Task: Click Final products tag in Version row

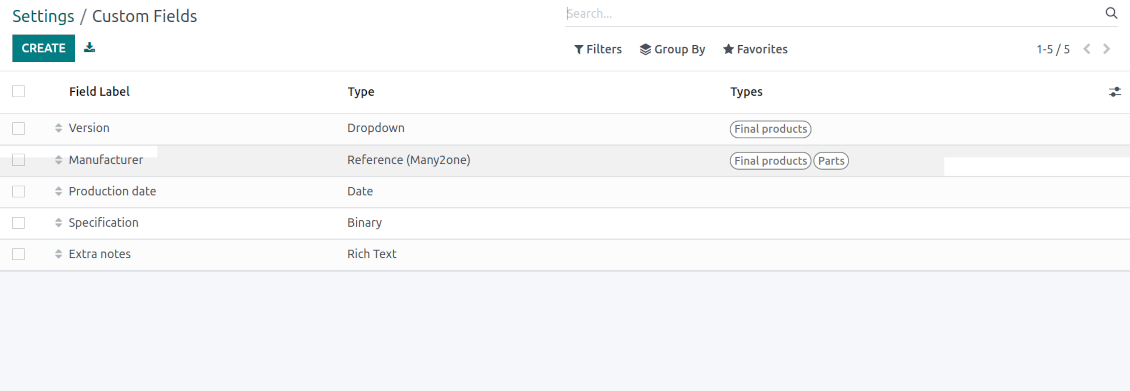Action: tap(771, 129)
